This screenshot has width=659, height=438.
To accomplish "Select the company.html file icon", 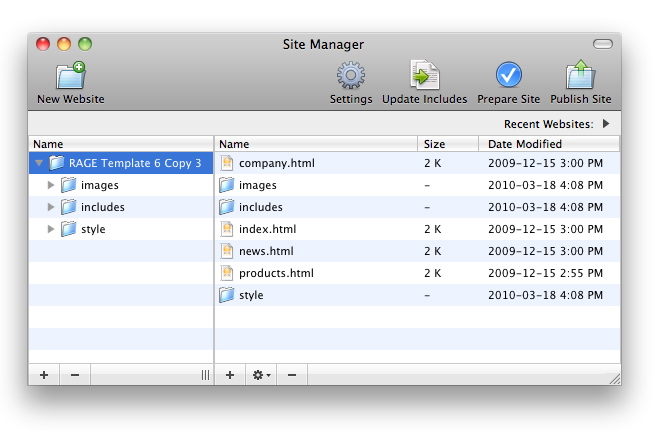I will [x=227, y=163].
